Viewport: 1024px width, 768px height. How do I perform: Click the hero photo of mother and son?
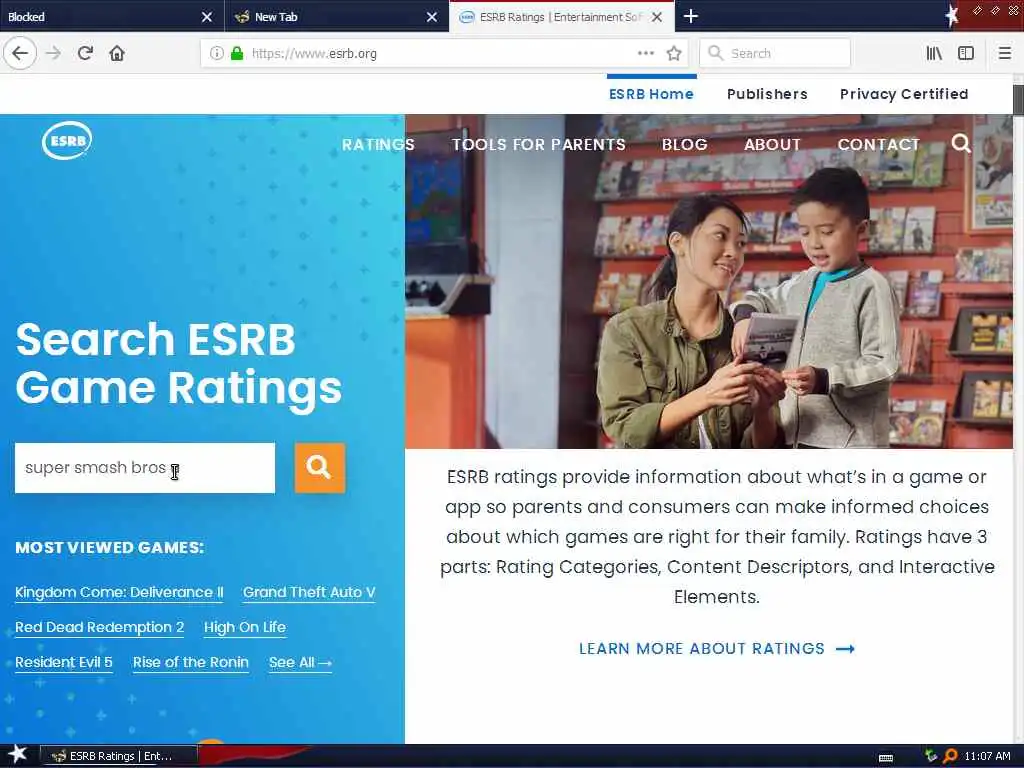coord(709,281)
